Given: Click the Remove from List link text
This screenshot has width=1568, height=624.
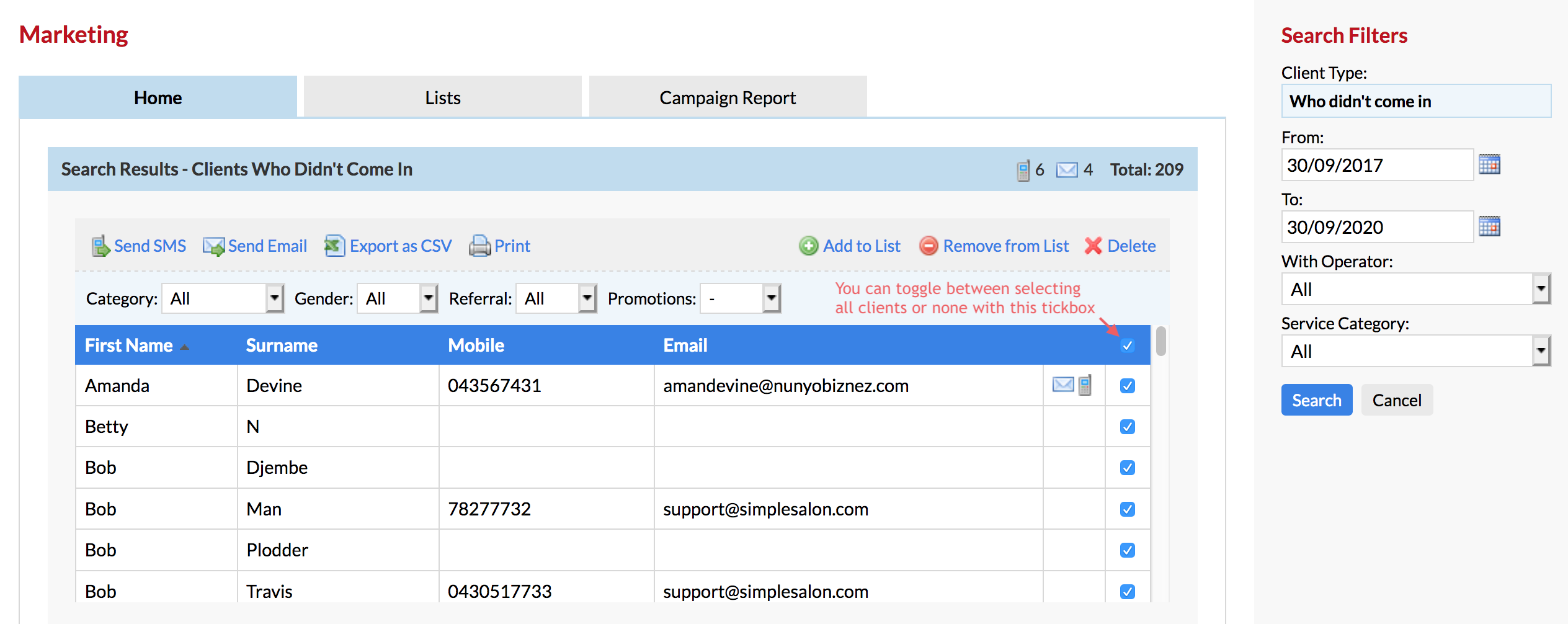Looking at the screenshot, I should 1006,246.
